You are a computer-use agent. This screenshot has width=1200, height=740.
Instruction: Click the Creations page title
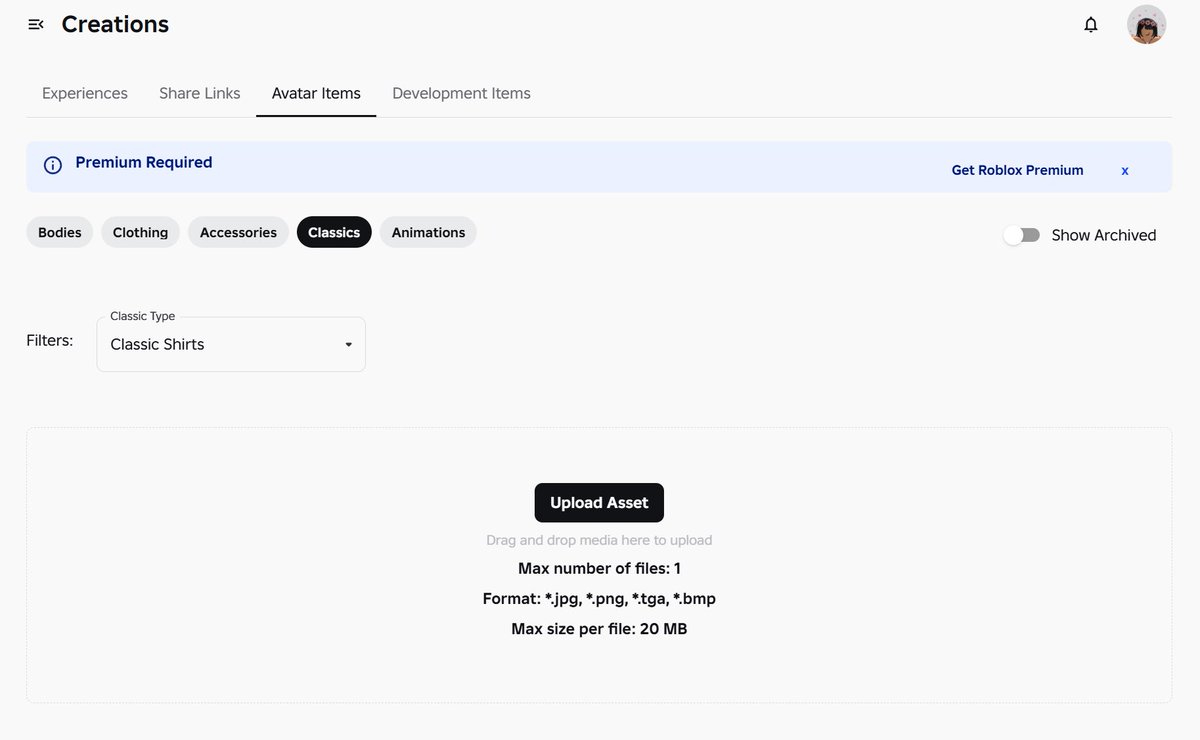point(115,24)
